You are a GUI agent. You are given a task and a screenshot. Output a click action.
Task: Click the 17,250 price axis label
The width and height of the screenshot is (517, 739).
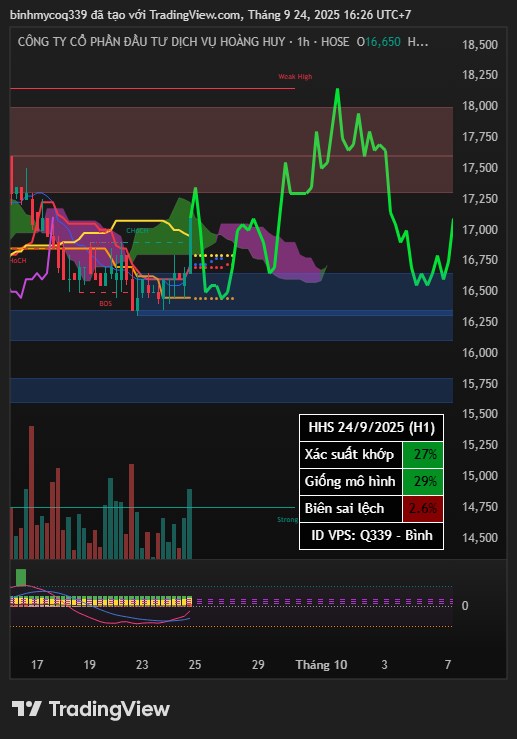click(480, 198)
